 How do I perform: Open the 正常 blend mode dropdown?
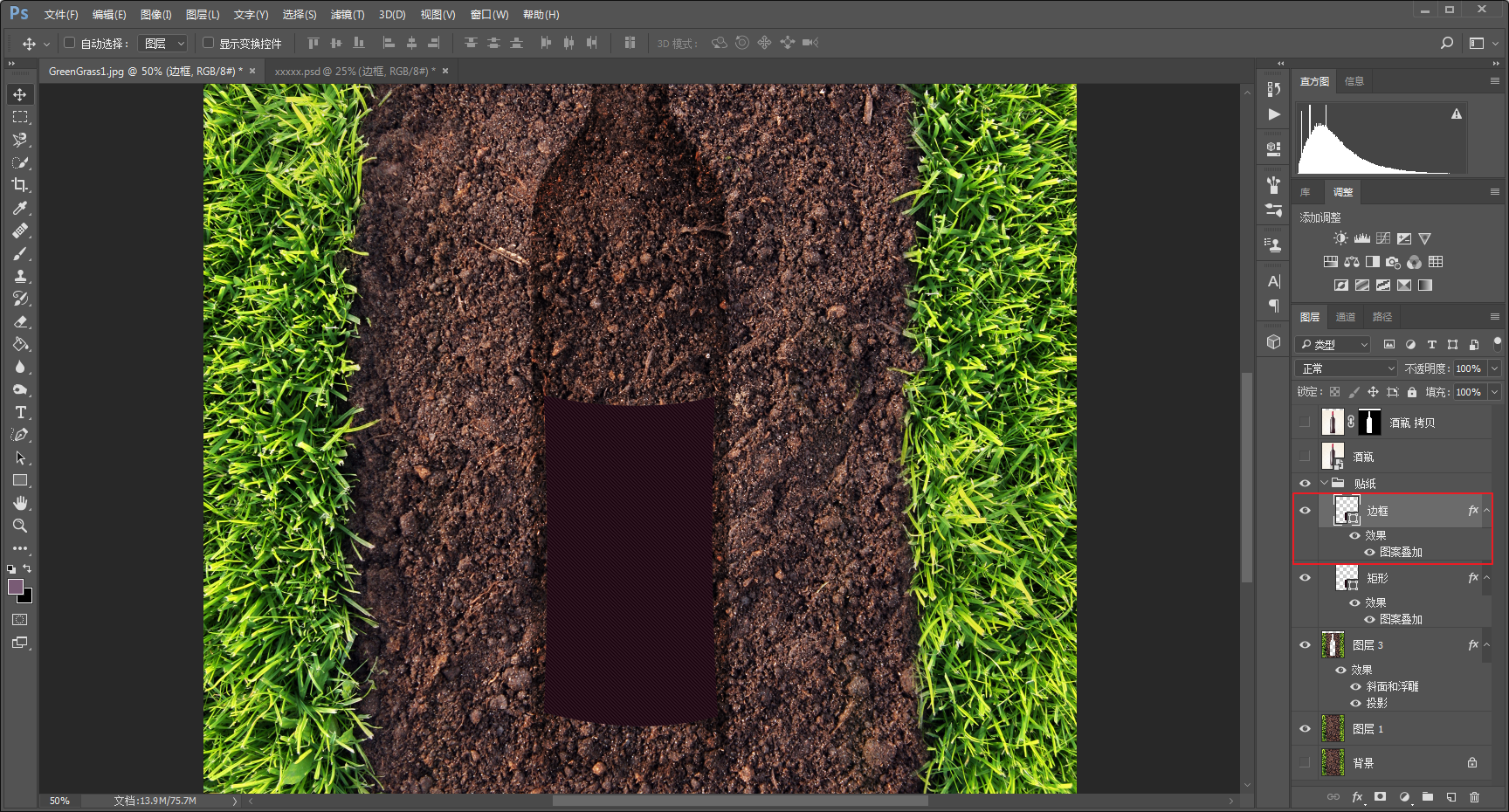(x=1346, y=368)
